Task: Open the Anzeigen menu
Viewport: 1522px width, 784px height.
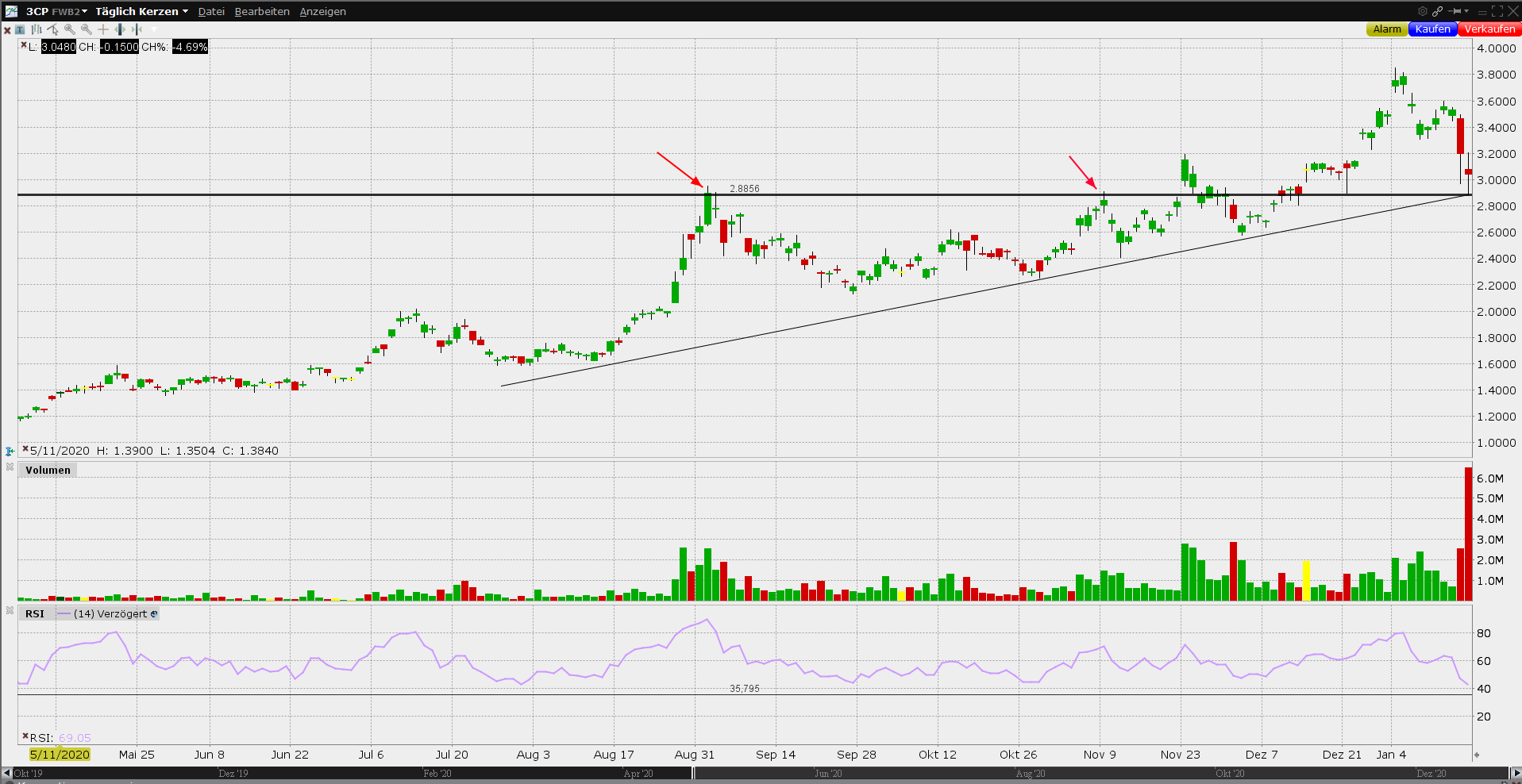Action: [322, 11]
